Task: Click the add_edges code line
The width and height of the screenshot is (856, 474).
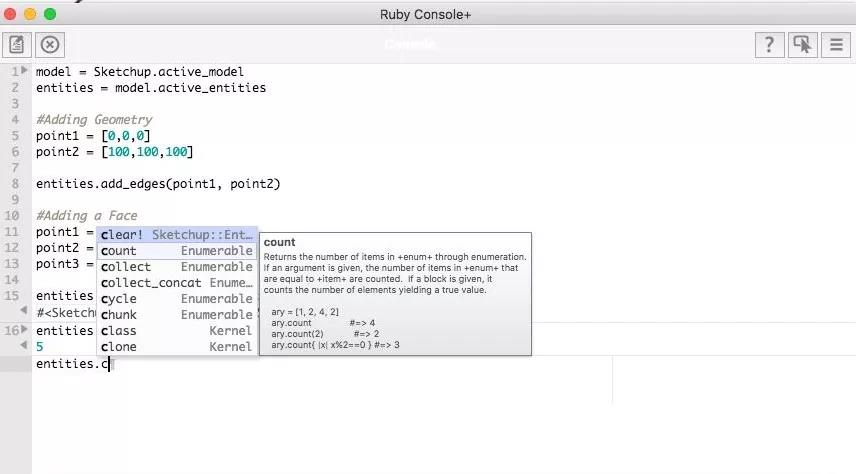Action: pyautogui.click(x=158, y=184)
